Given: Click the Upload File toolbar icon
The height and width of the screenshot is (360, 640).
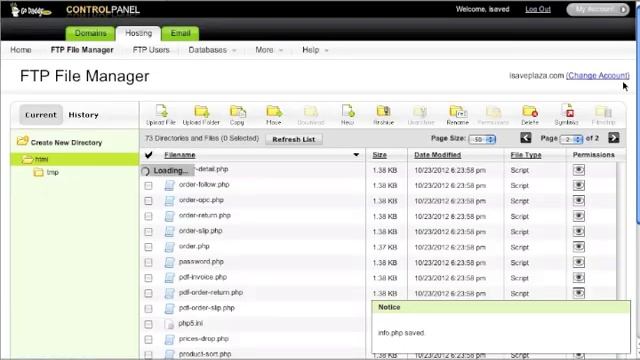Looking at the screenshot, I should click(x=161, y=111).
